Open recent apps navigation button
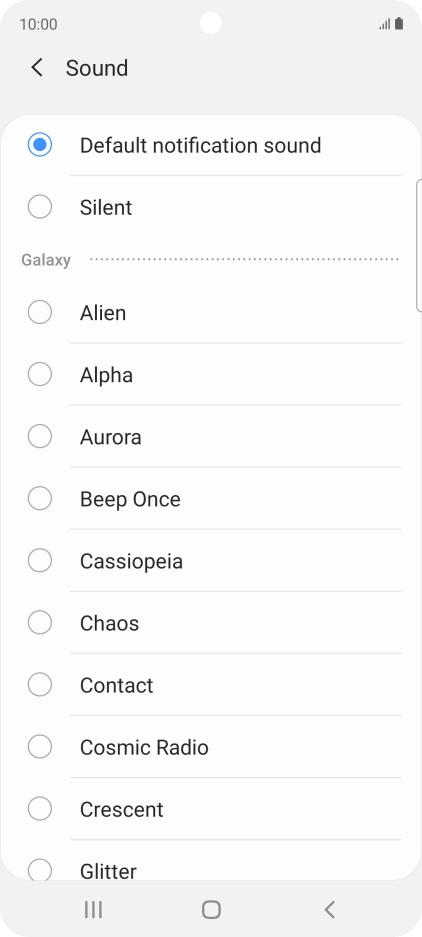 93,910
